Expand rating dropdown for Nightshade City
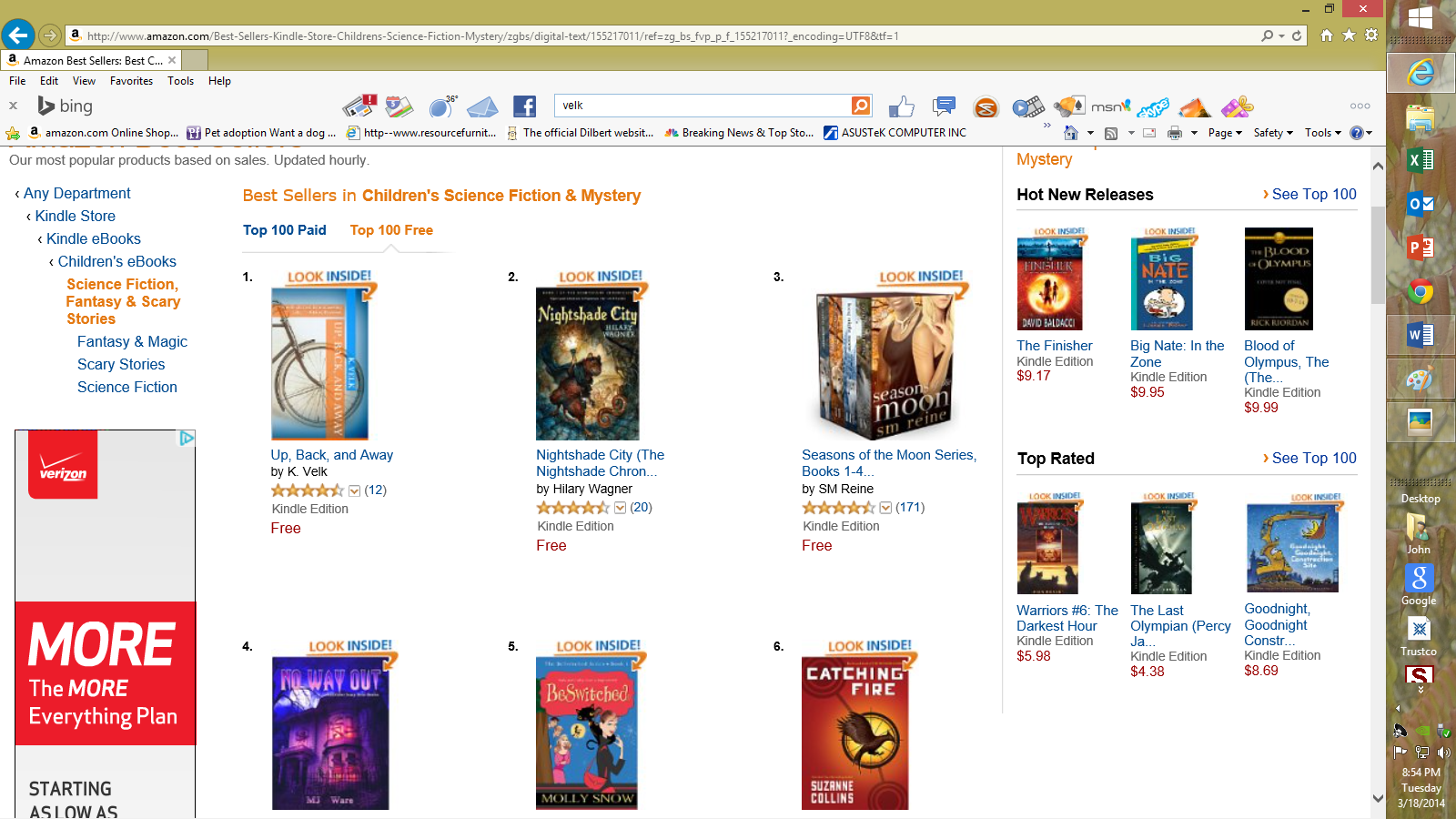 [621, 508]
